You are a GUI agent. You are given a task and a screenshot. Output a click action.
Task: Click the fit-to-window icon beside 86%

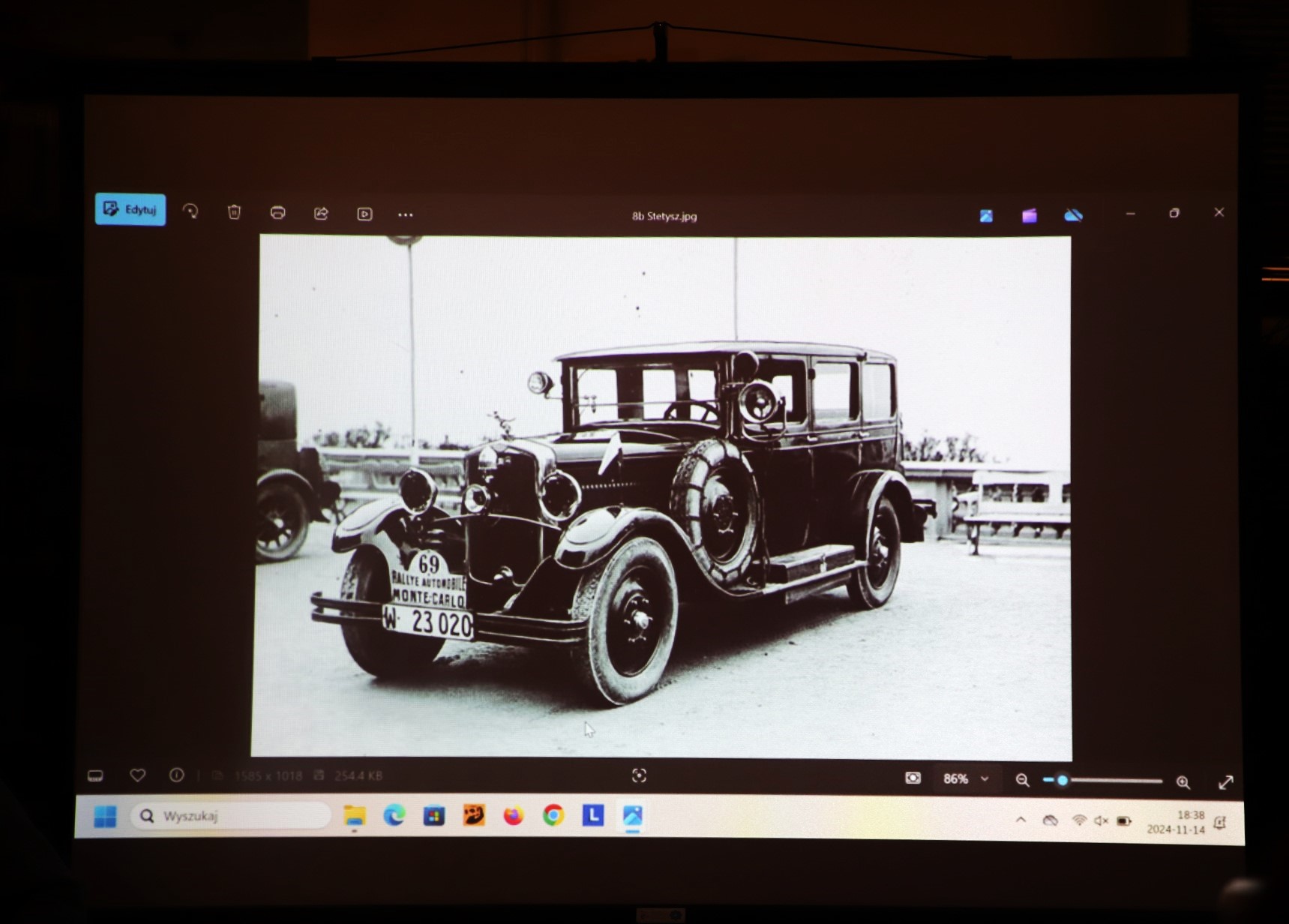click(x=913, y=778)
